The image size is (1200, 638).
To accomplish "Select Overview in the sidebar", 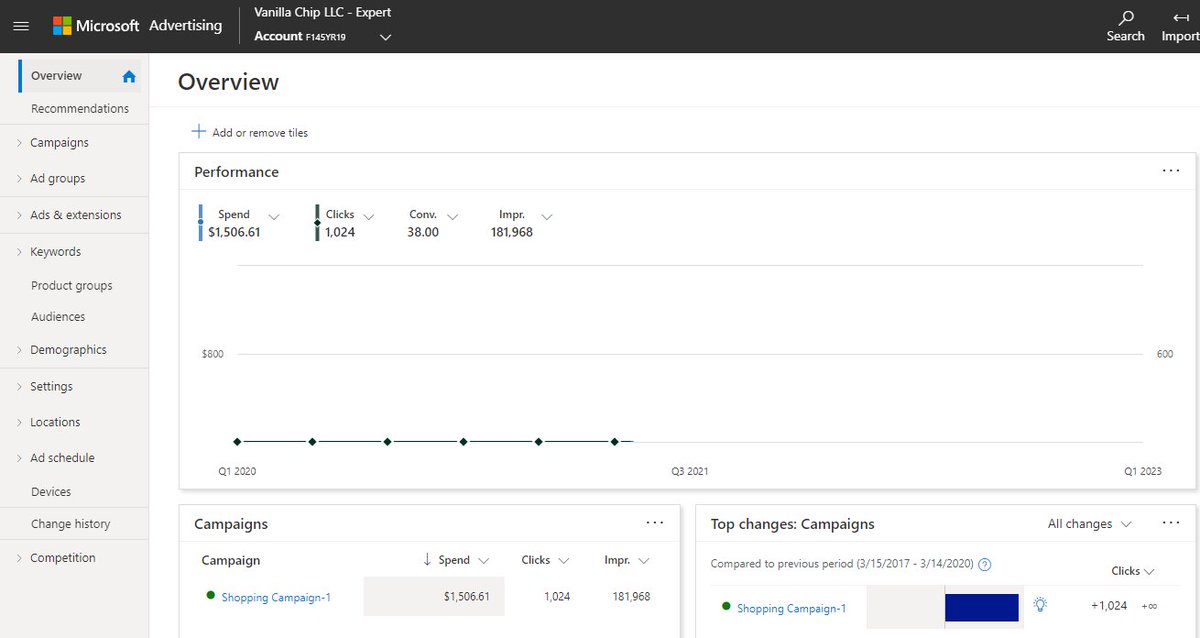I will point(57,76).
